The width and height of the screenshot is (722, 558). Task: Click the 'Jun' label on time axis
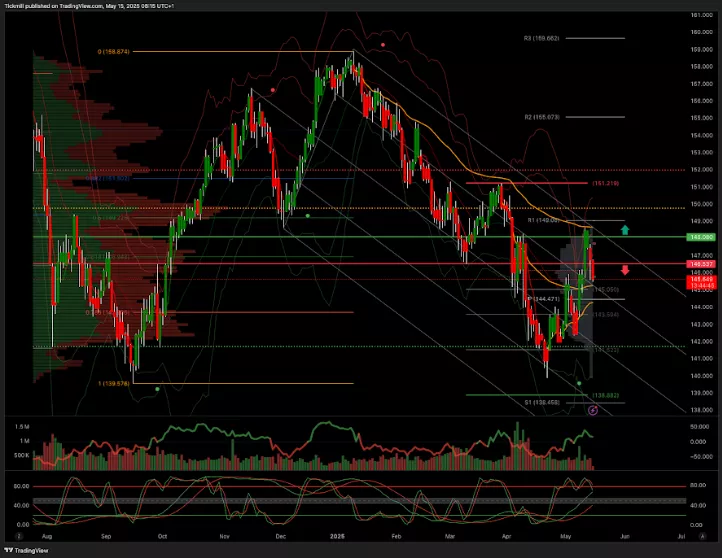626,537
